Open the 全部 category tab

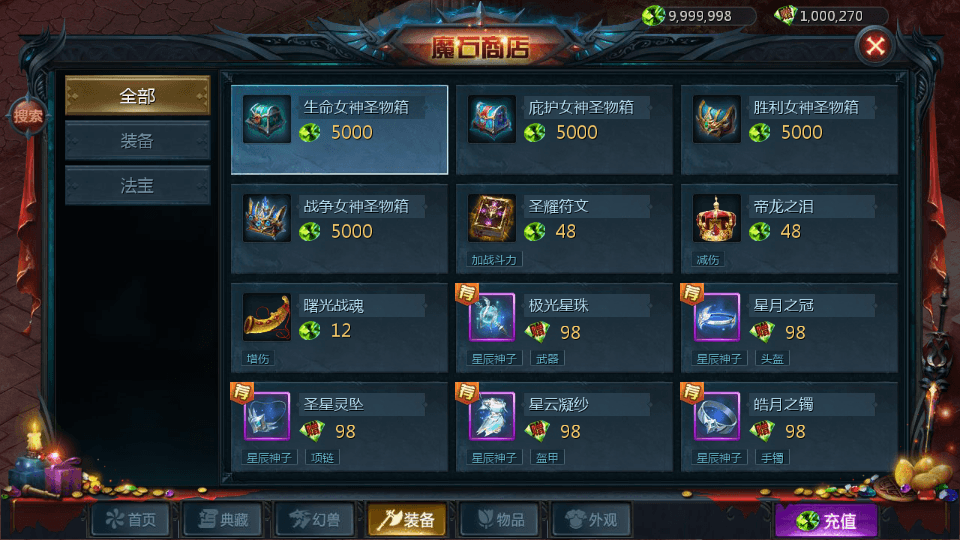(138, 96)
